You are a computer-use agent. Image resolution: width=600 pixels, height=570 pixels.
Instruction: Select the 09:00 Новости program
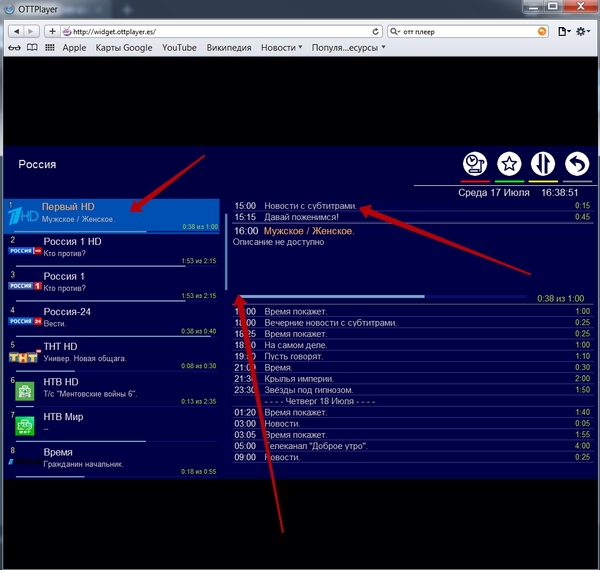(412, 458)
